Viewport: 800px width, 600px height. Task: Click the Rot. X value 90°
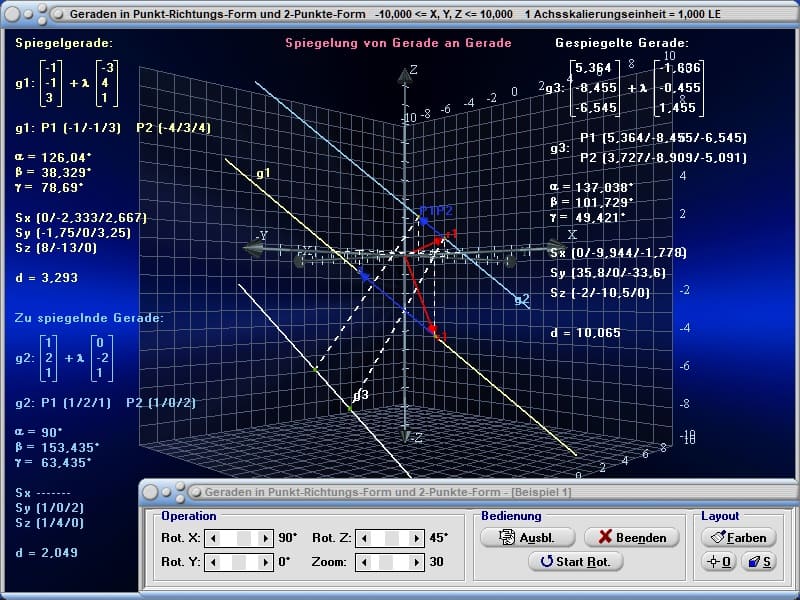point(288,538)
